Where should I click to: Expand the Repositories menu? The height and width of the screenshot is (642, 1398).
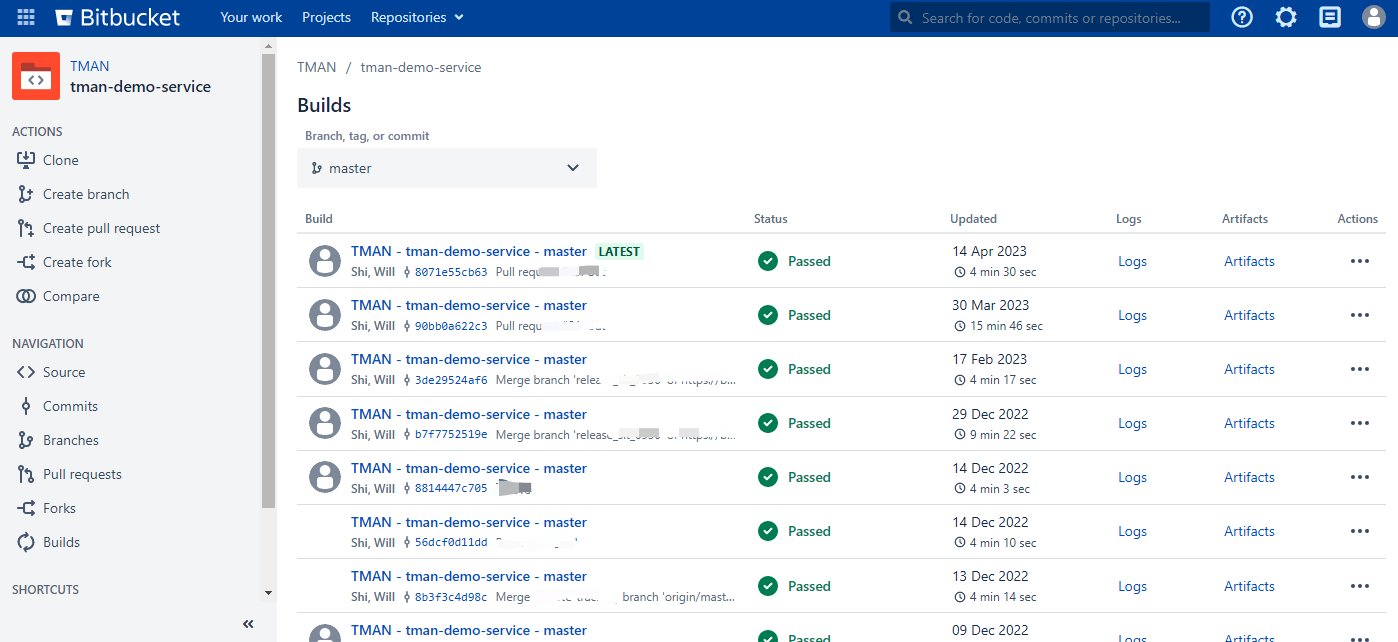pos(417,17)
